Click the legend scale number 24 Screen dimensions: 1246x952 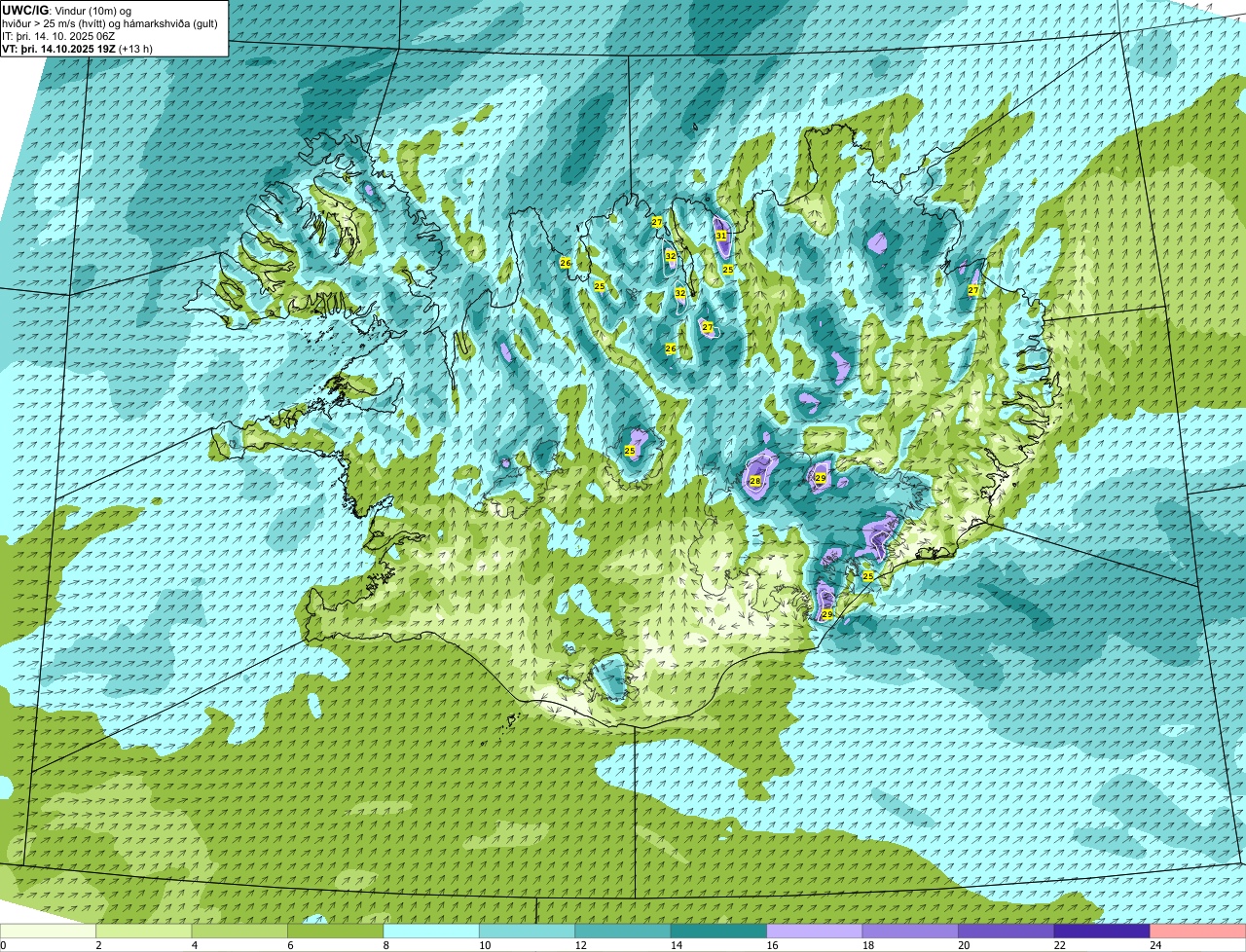pyautogui.click(x=1154, y=945)
